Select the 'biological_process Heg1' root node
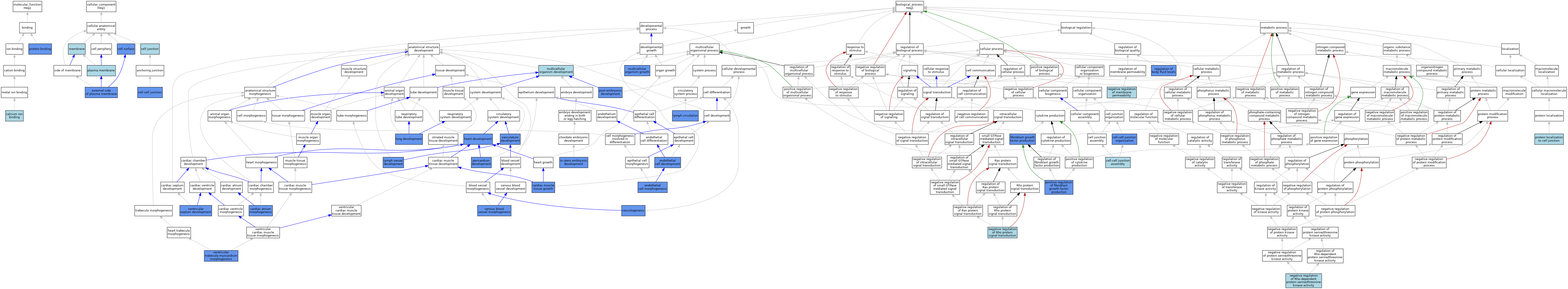Viewport: 1568px width, 289px height. pos(909,7)
